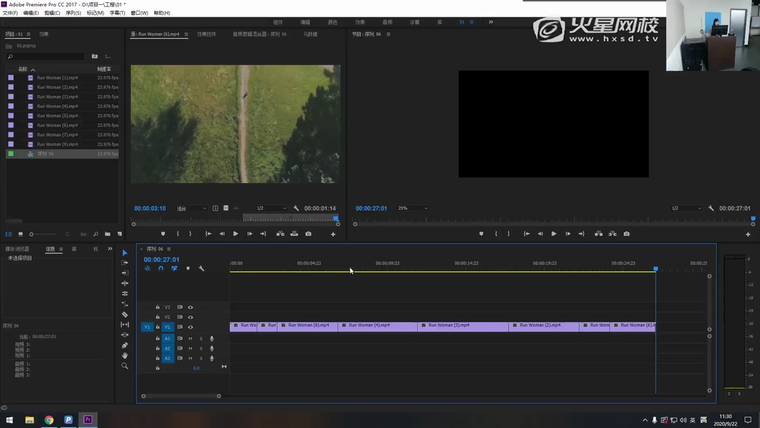Toggle V1 track output eye icon
This screenshot has width=760, height=428.
[x=190, y=327]
